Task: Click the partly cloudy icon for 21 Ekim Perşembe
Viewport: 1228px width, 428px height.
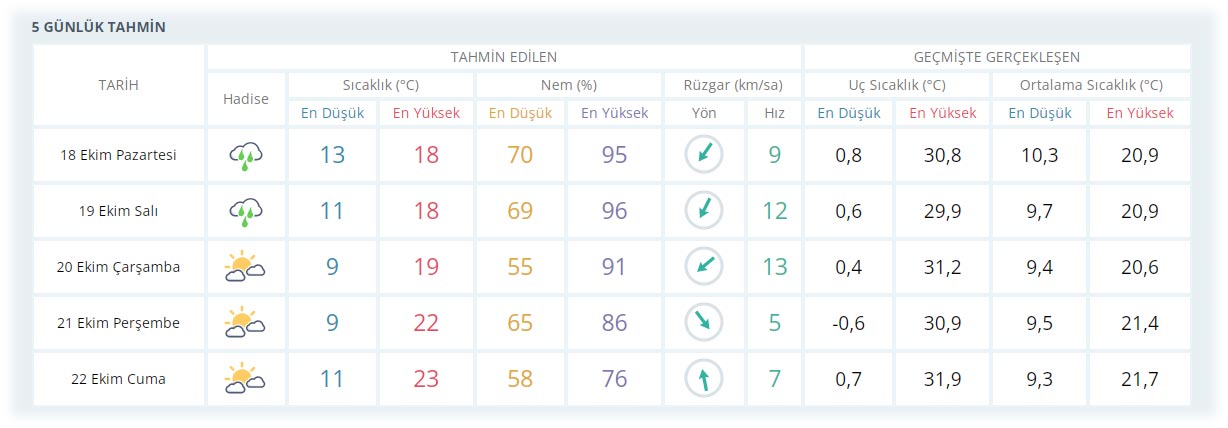Action: [x=246, y=323]
